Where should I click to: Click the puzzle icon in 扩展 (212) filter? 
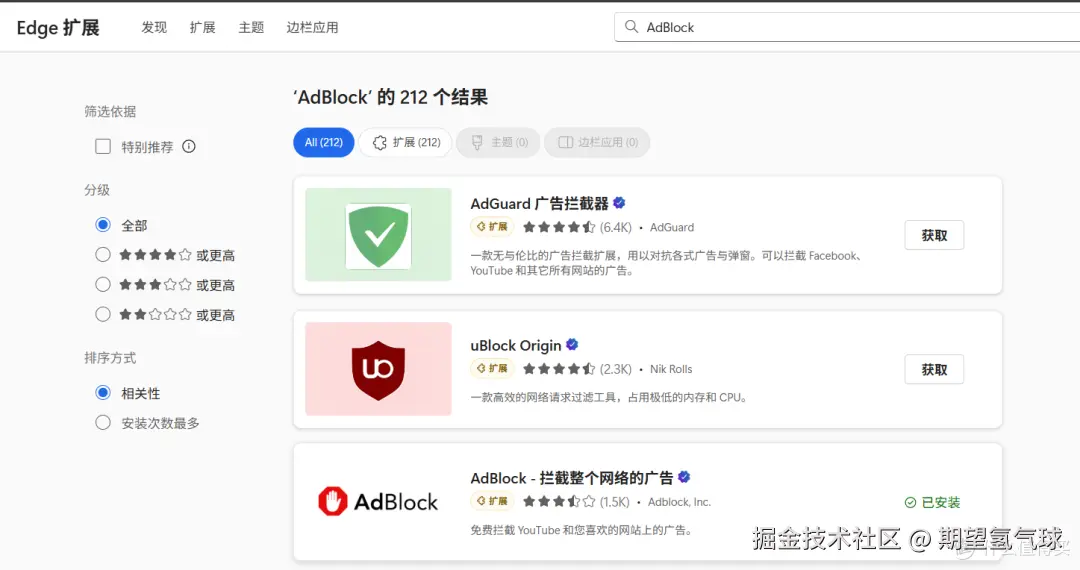tap(380, 142)
